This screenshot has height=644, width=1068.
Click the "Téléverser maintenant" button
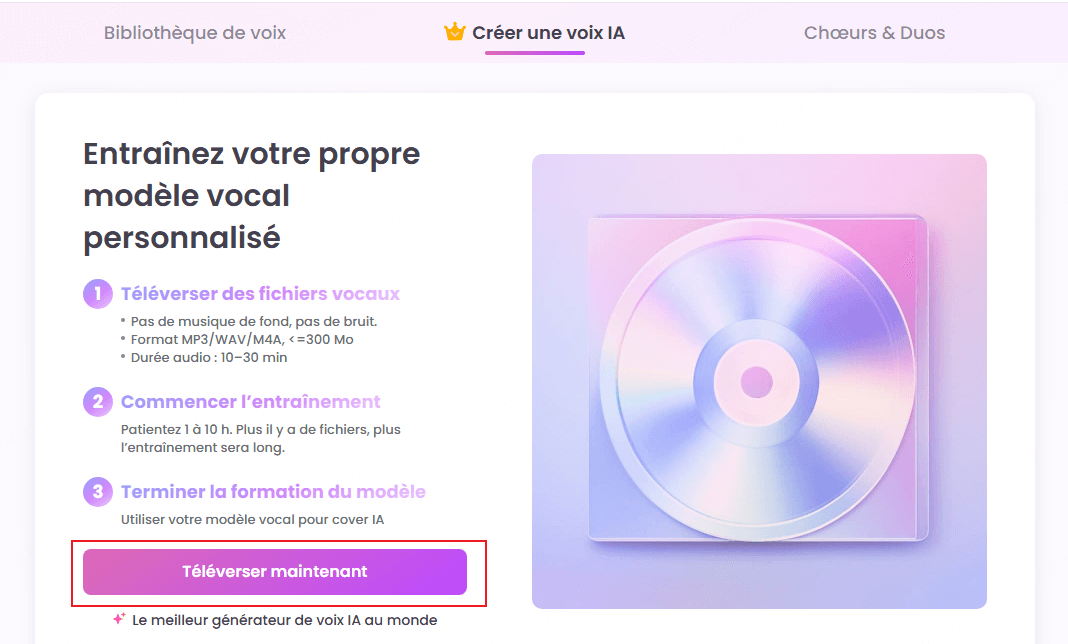pos(274,571)
